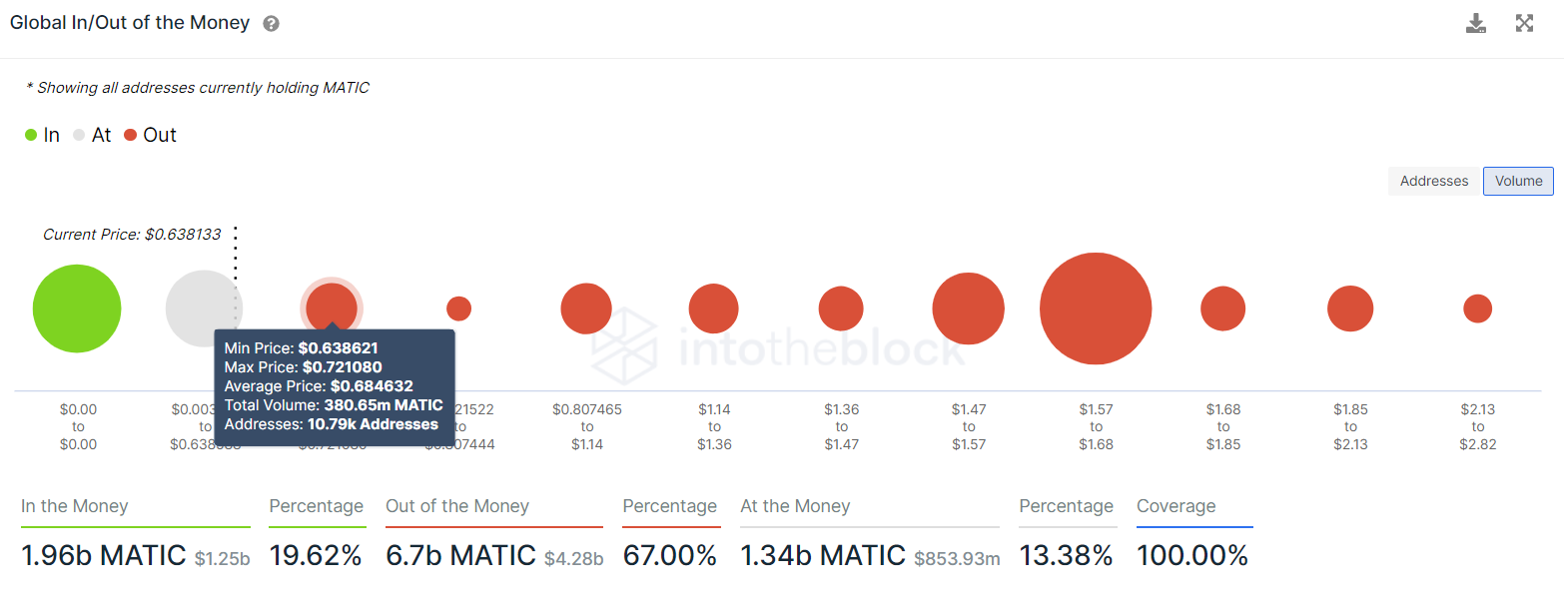The height and width of the screenshot is (613, 1568).
Task: Open the help question mark icon
Action: 271,24
